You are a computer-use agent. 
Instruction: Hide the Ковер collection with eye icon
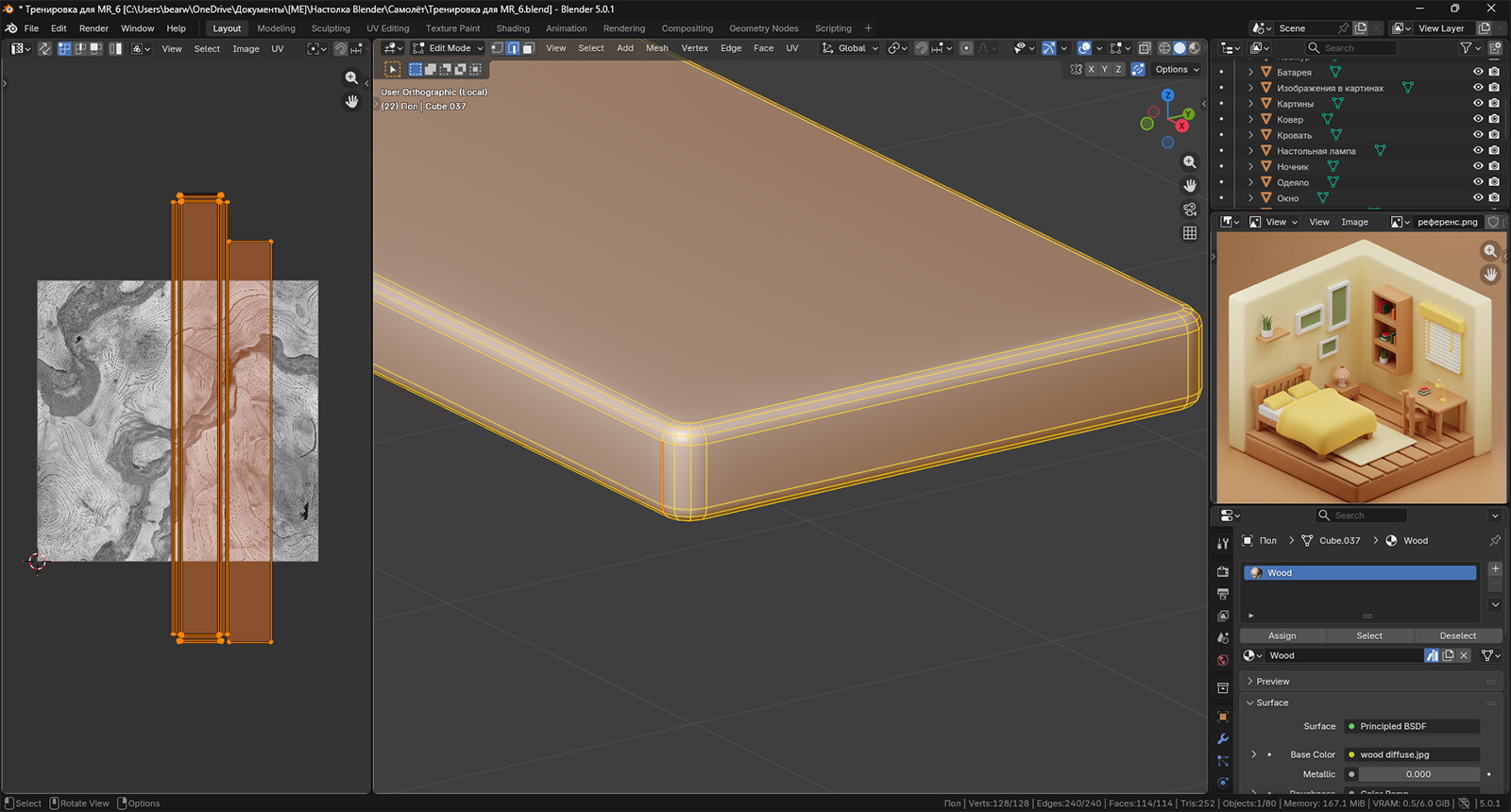point(1478,119)
